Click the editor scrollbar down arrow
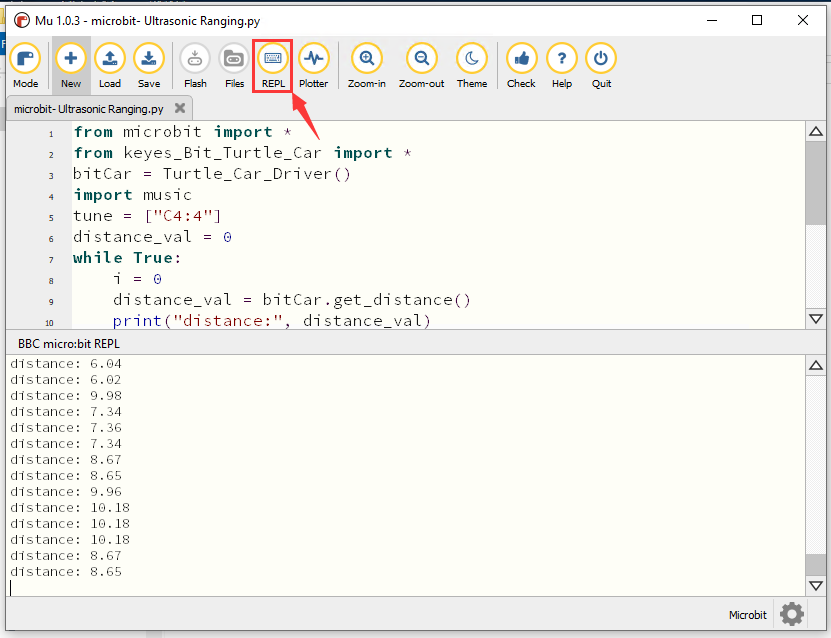Image resolution: width=831 pixels, height=638 pixels. coord(816,318)
